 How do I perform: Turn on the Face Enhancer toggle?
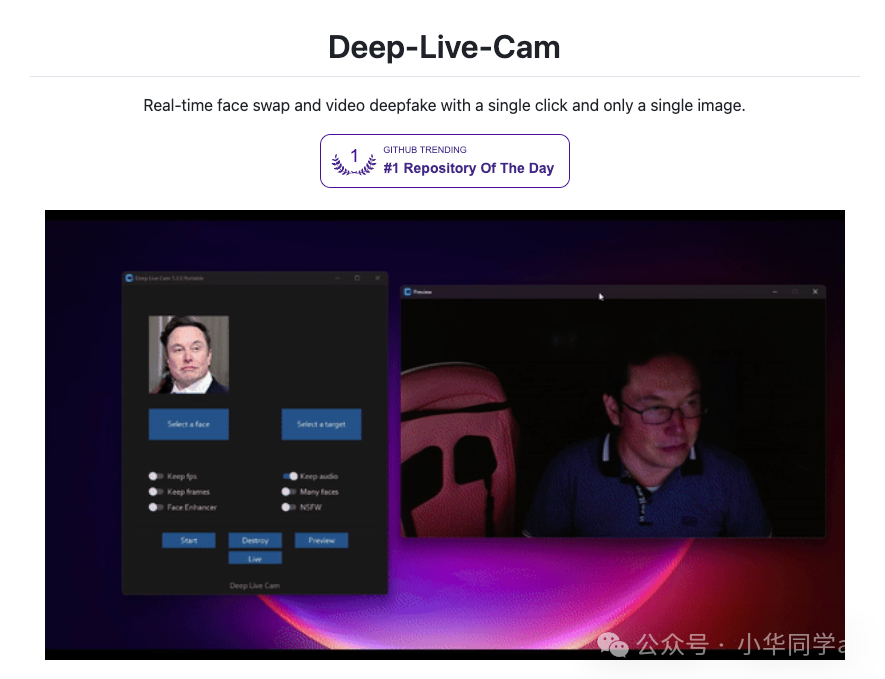pos(156,507)
